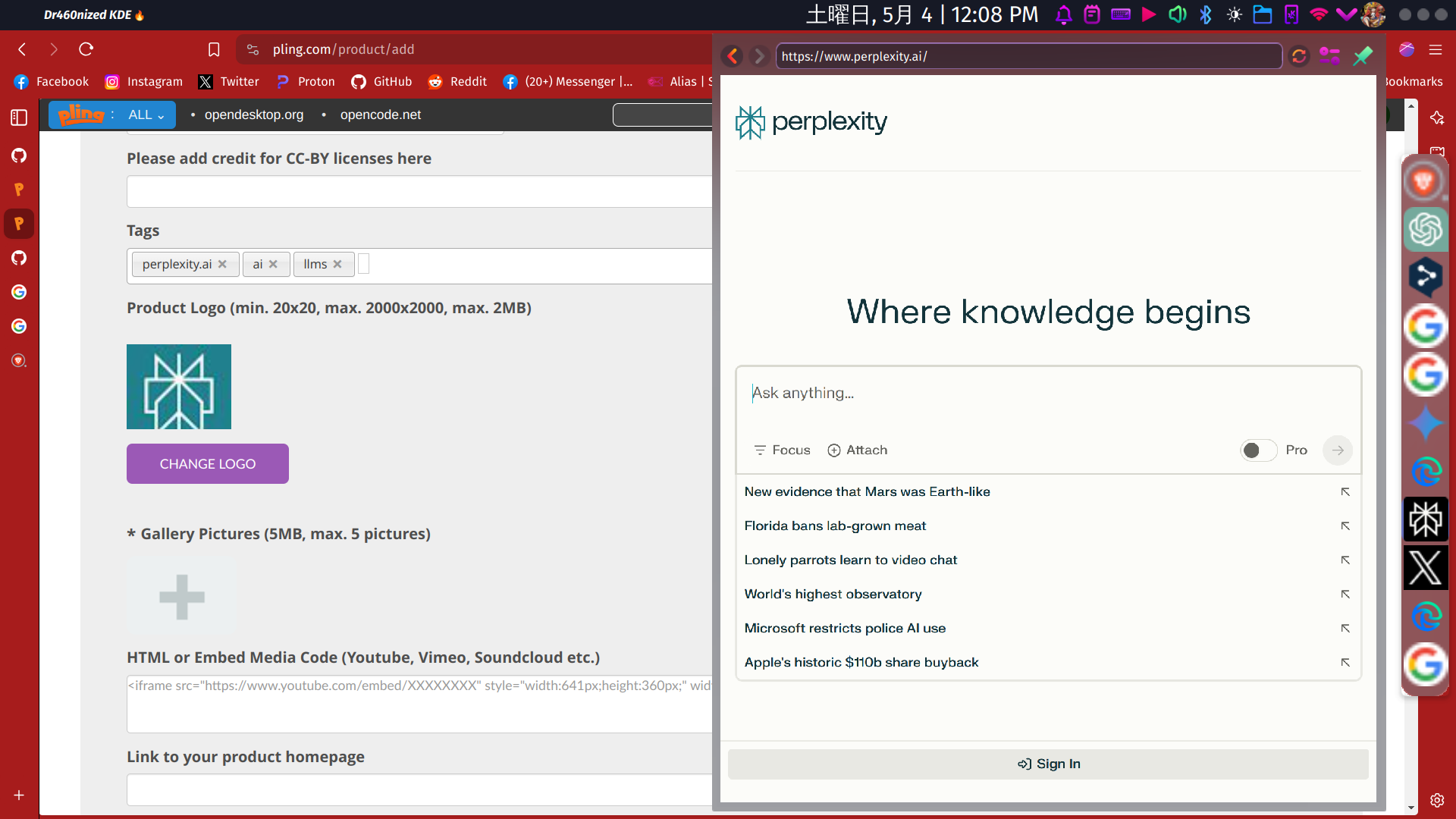Image resolution: width=1456 pixels, height=819 pixels.
Task: Reload the pling.com page
Action: click(x=86, y=49)
